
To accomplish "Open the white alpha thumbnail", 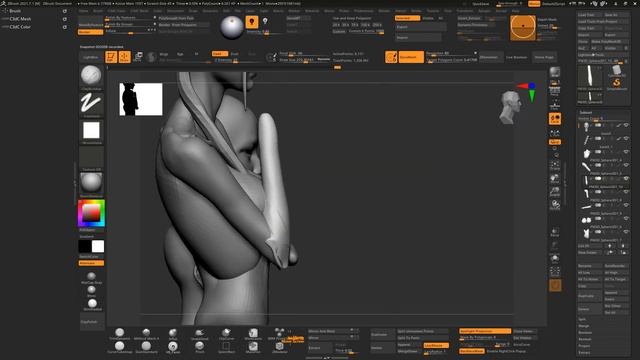I will coord(91,131).
